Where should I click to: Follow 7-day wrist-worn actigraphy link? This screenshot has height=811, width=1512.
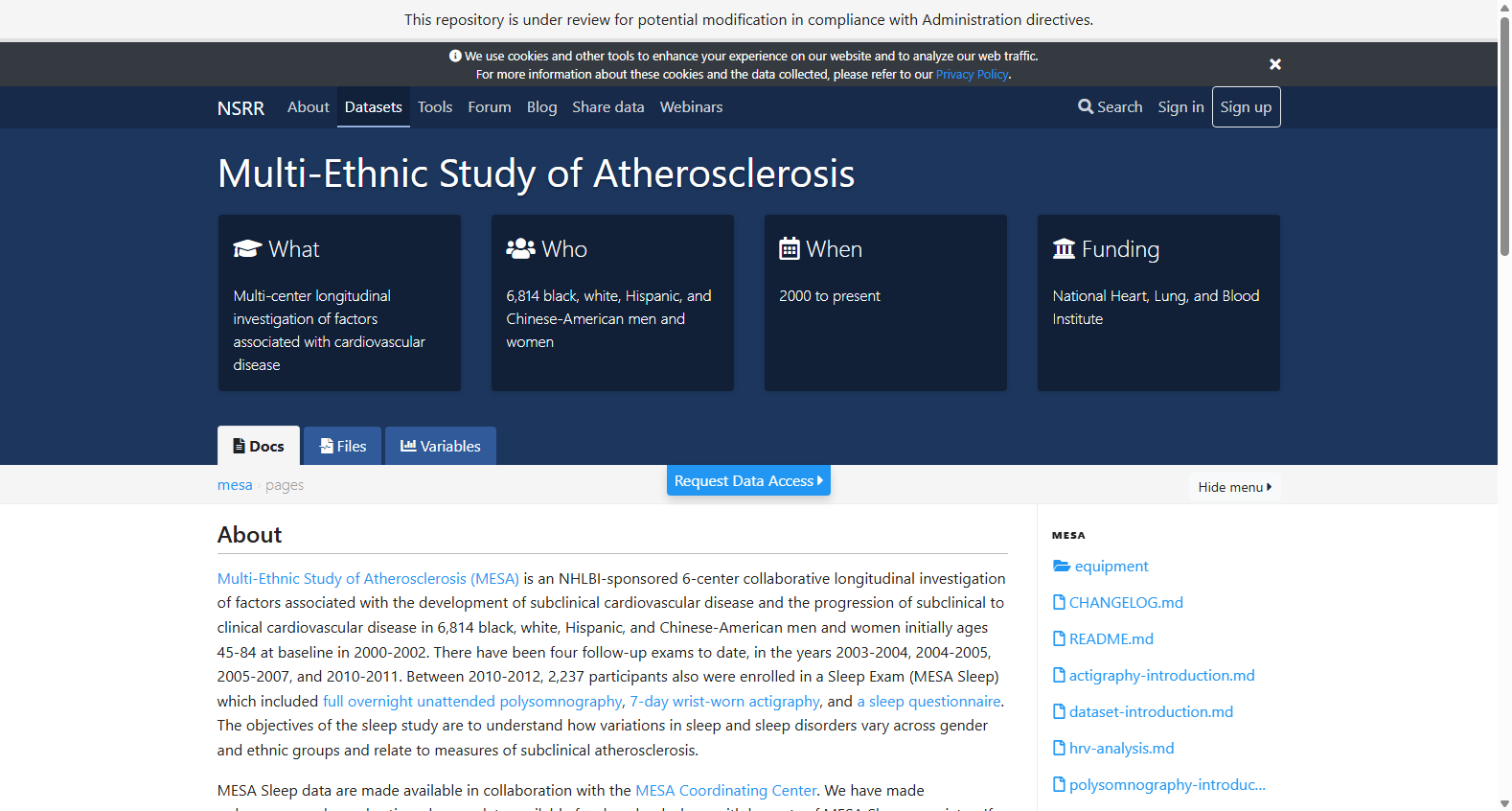pos(725,702)
